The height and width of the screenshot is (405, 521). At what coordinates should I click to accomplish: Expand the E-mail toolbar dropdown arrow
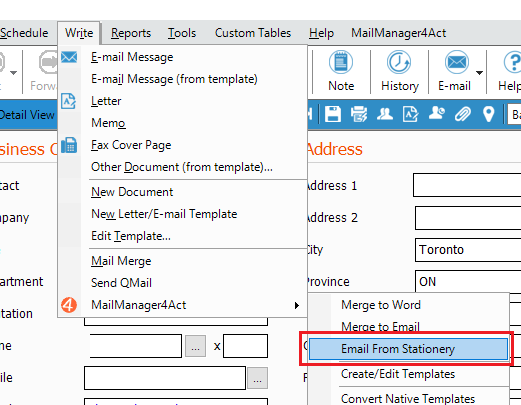click(479, 72)
